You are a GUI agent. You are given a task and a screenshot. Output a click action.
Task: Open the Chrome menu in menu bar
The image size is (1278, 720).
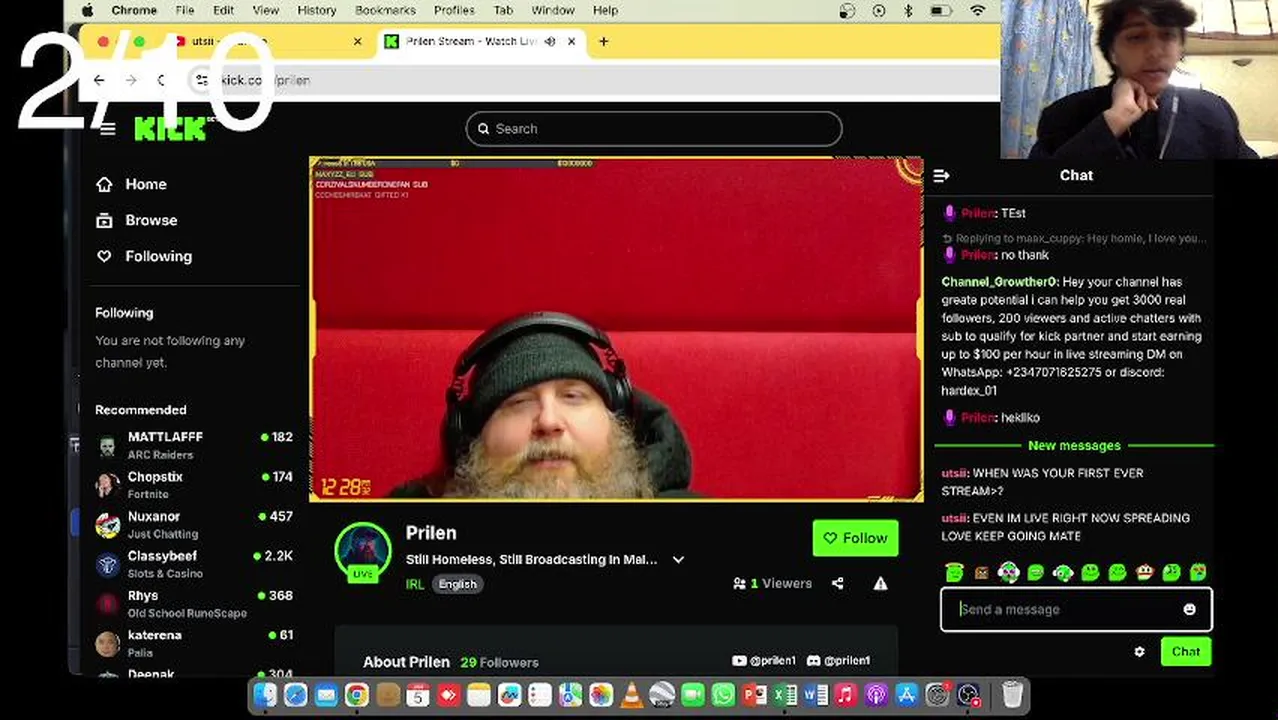point(134,10)
